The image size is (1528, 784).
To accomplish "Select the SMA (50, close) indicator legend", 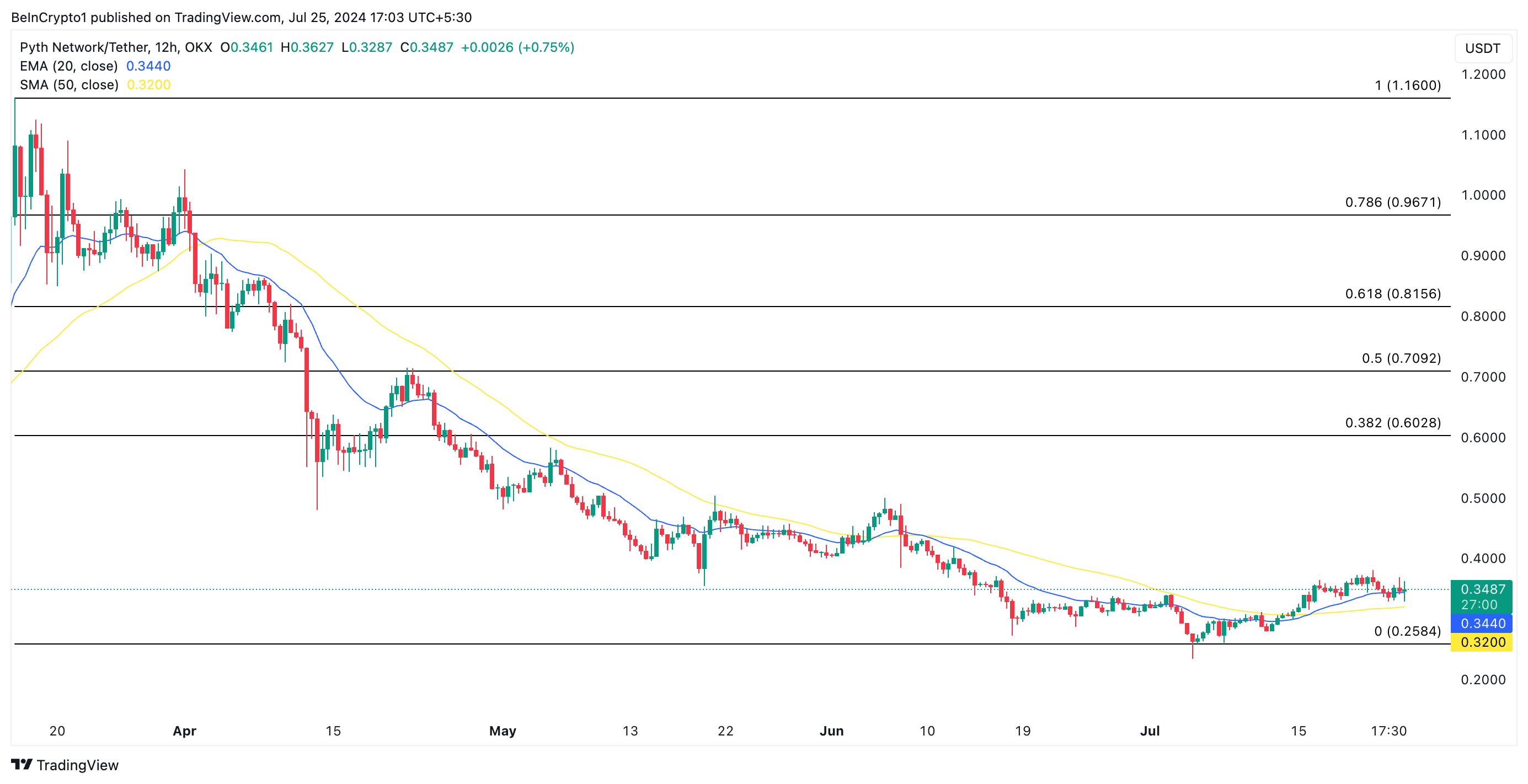I will 69,85.
